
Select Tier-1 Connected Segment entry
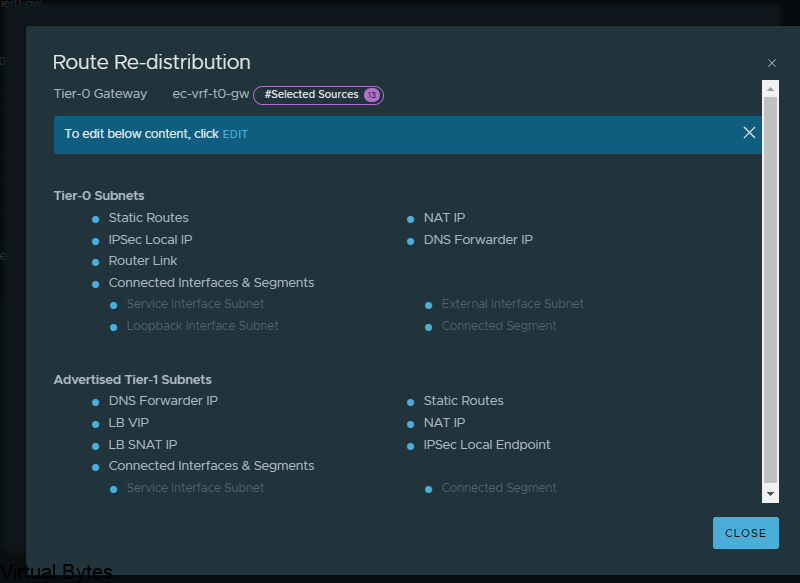(x=499, y=488)
